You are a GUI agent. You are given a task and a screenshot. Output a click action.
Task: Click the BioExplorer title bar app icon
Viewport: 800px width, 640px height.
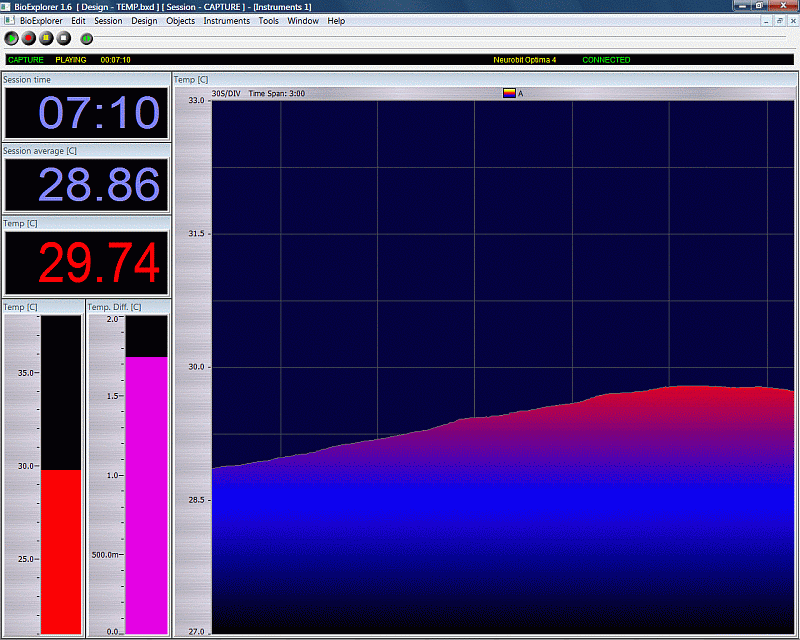click(6, 7)
